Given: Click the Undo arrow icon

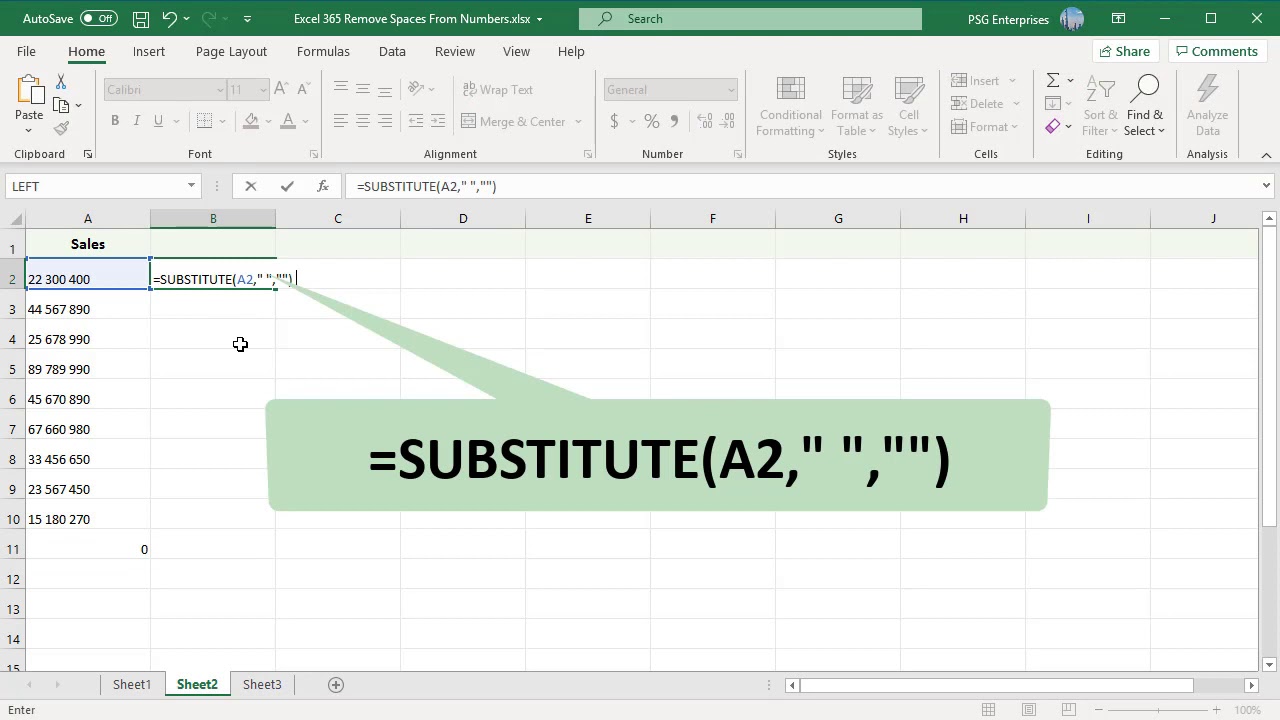Looking at the screenshot, I should (x=170, y=19).
